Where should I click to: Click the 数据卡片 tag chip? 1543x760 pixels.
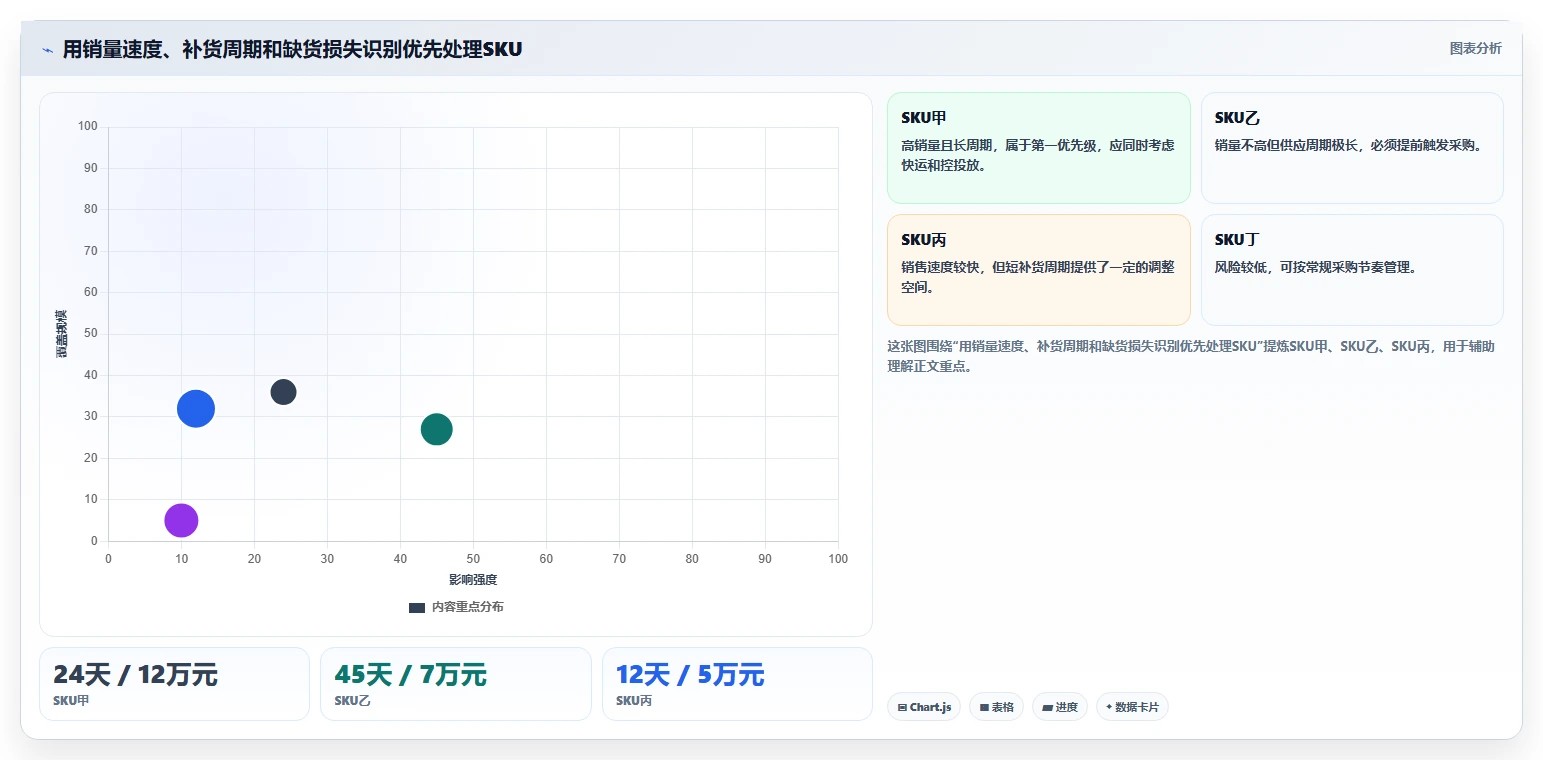1132,707
